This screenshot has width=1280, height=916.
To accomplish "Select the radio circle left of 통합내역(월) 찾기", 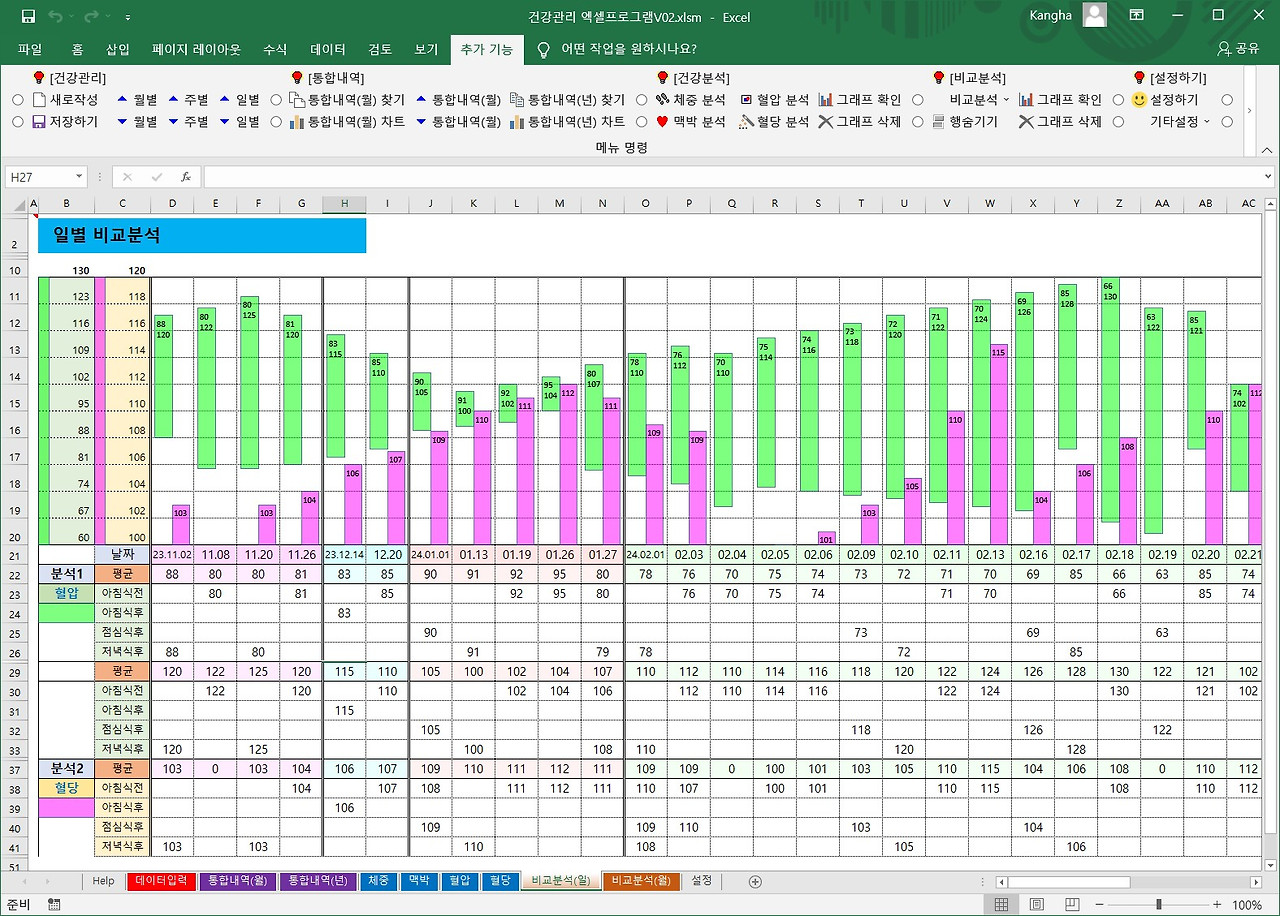I will 276,100.
